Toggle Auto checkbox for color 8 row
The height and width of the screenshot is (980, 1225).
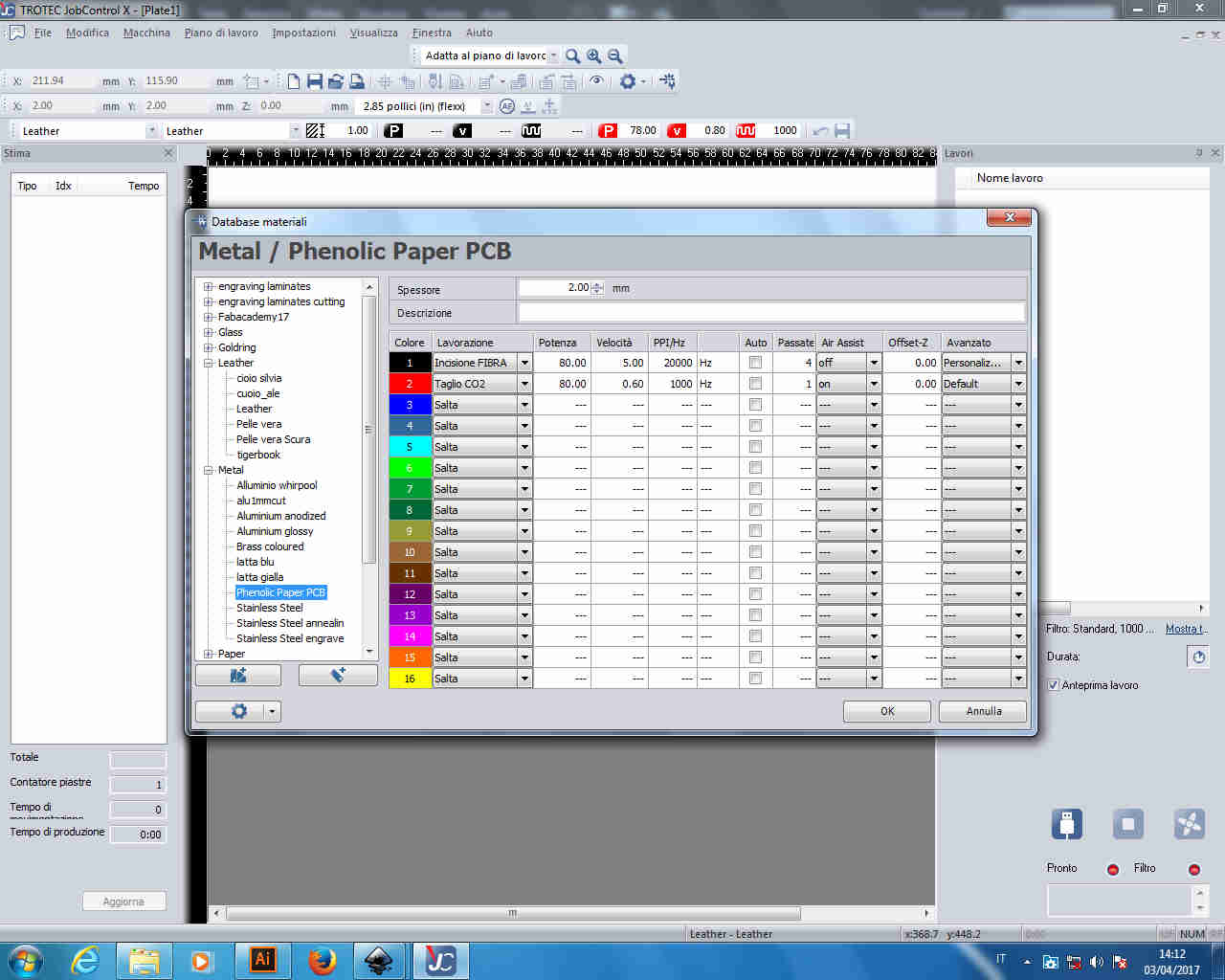[x=755, y=510]
